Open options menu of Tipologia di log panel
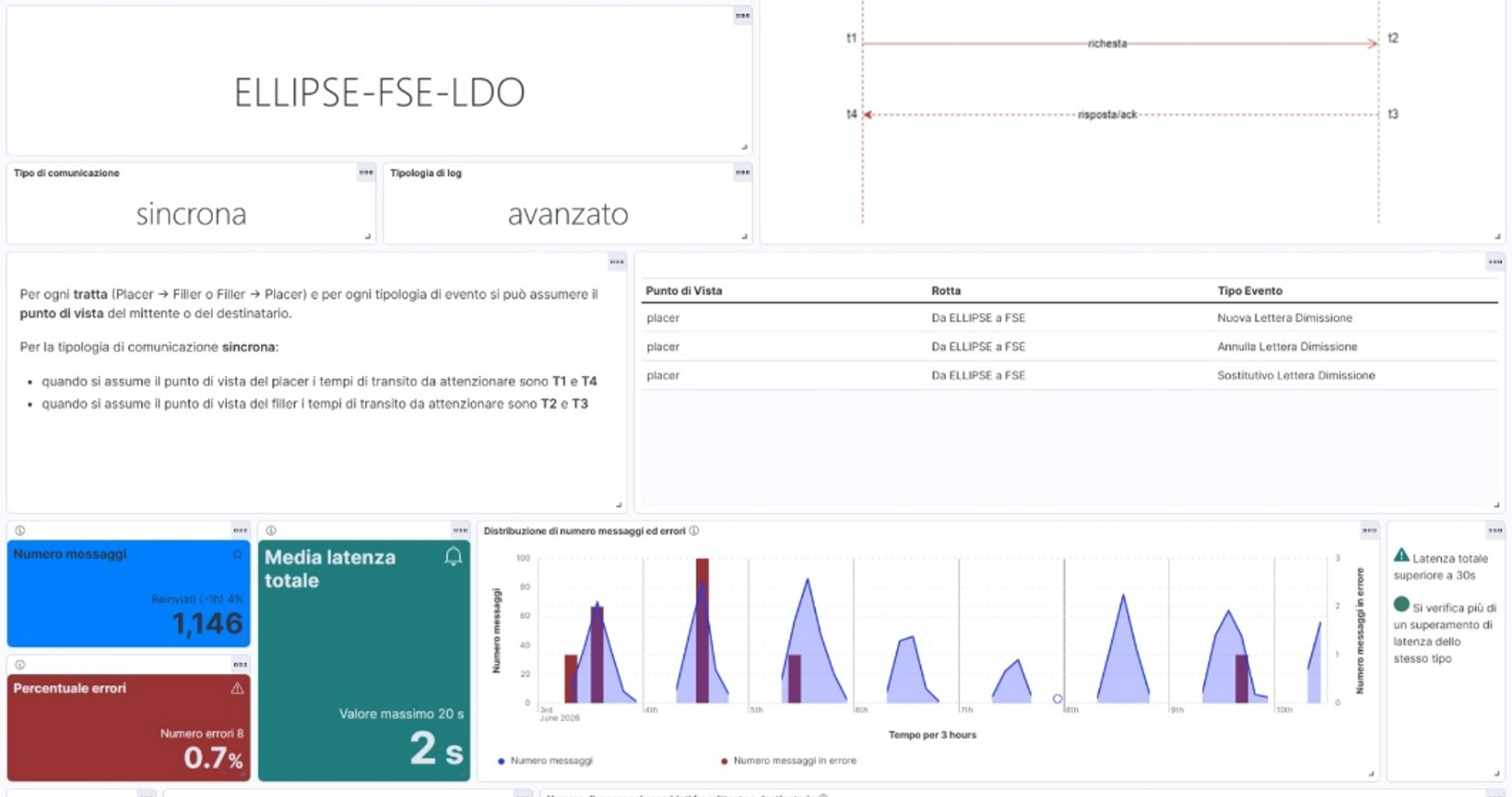Image resolution: width=1512 pixels, height=797 pixels. point(742,172)
